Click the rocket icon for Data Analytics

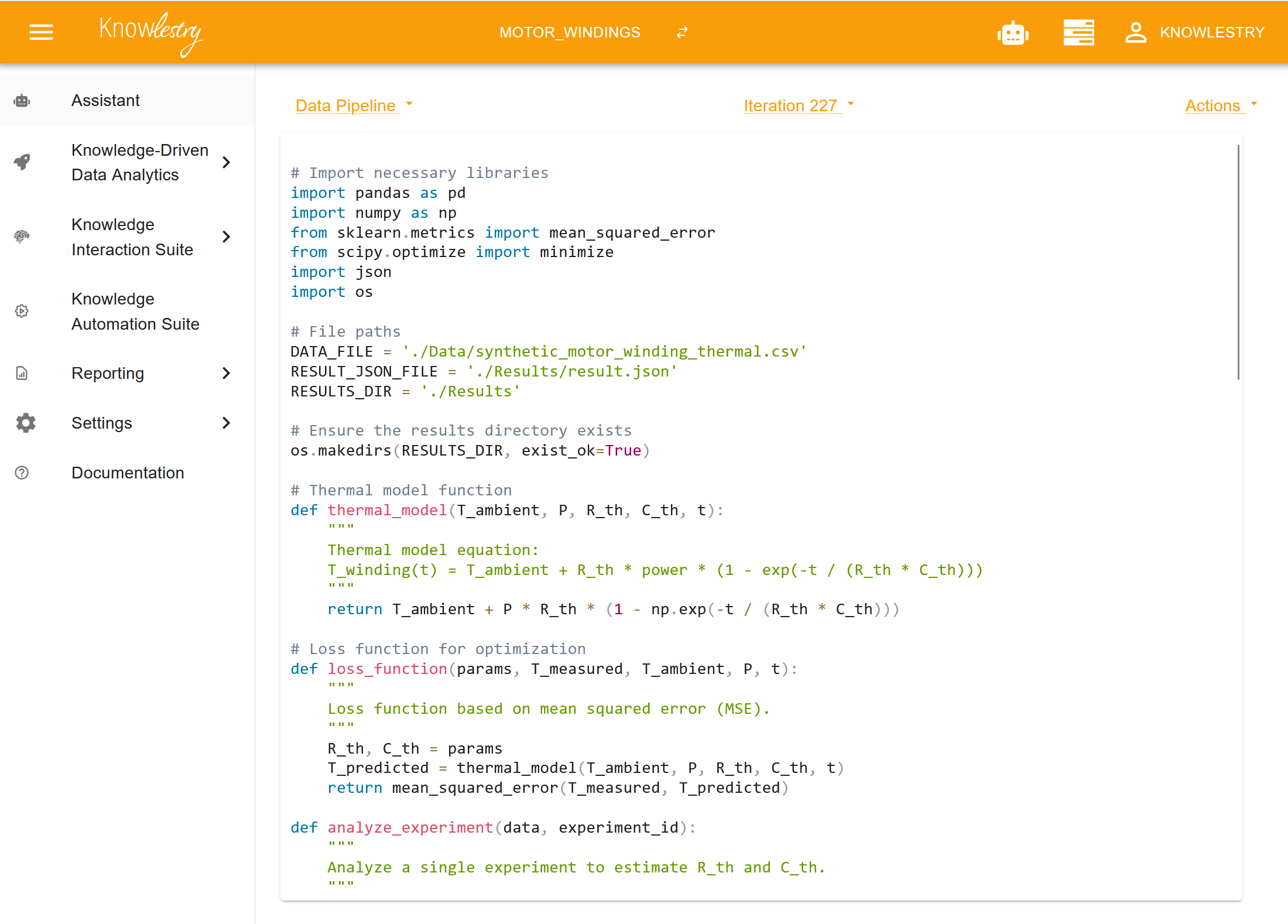coord(22,162)
